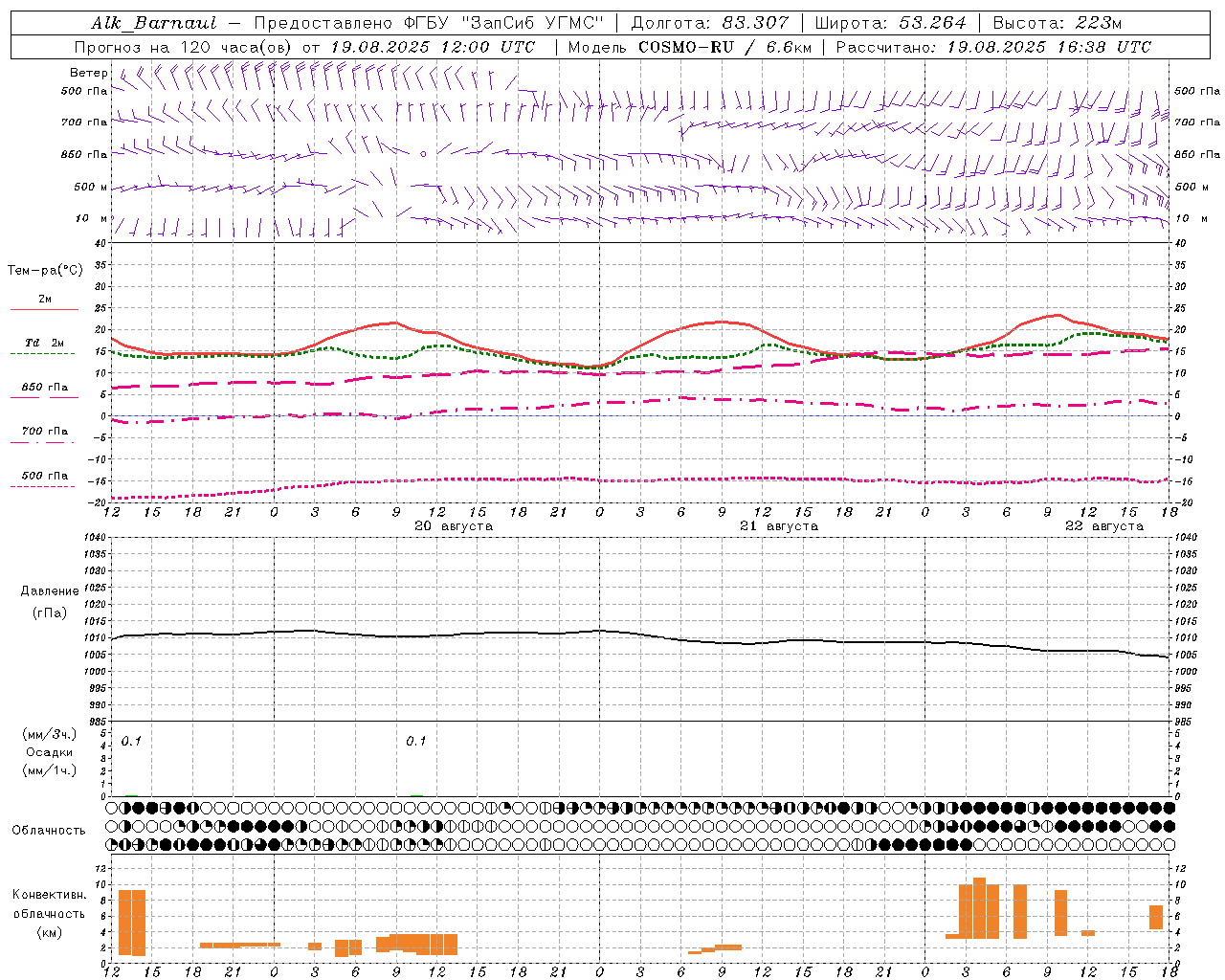Click "Прогноз на 120 часа(ов)" forecast text
Viewport: 1225px width, 980px height.
click(184, 47)
